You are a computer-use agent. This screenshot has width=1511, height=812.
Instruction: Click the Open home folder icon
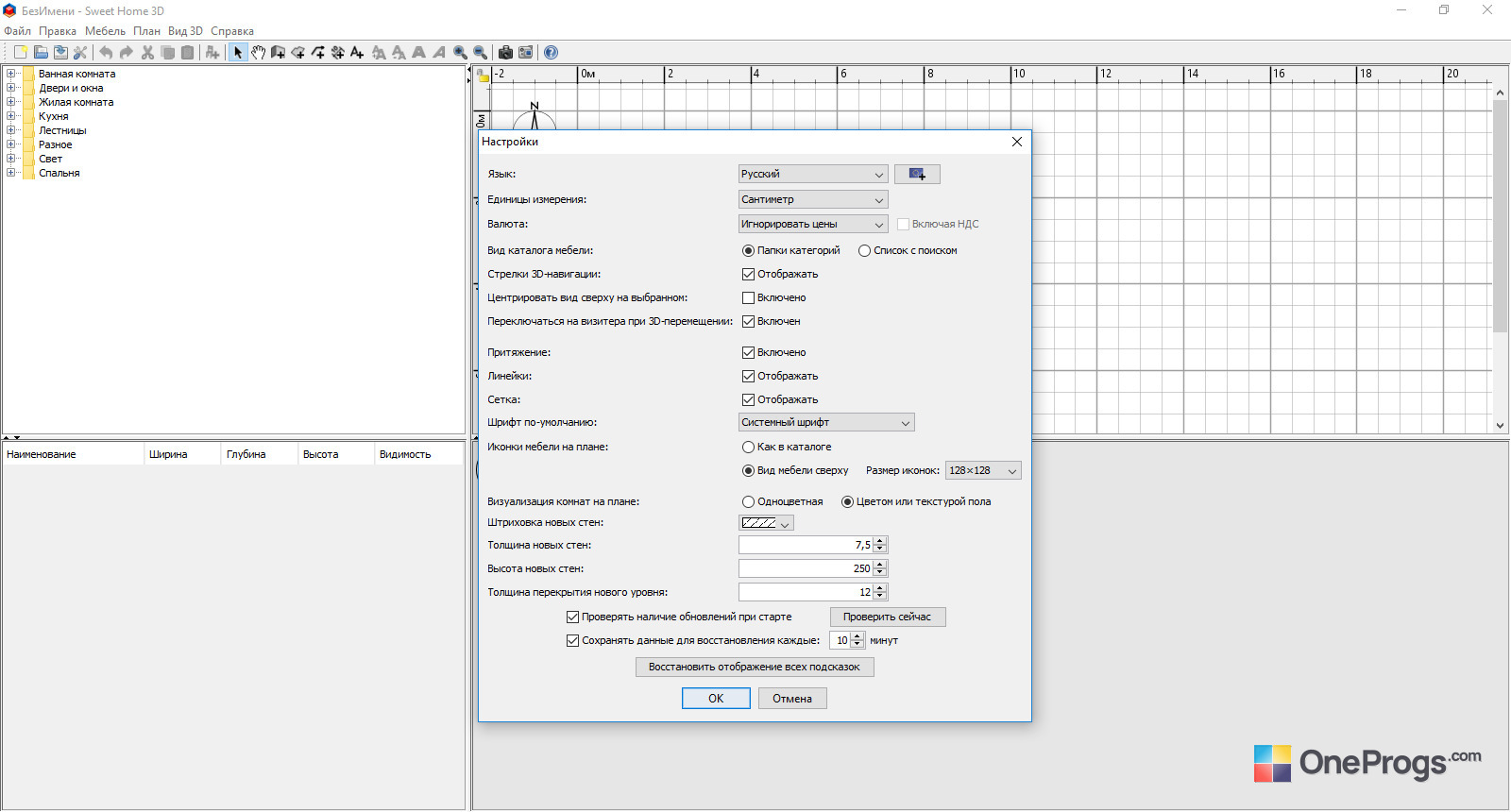(41, 53)
